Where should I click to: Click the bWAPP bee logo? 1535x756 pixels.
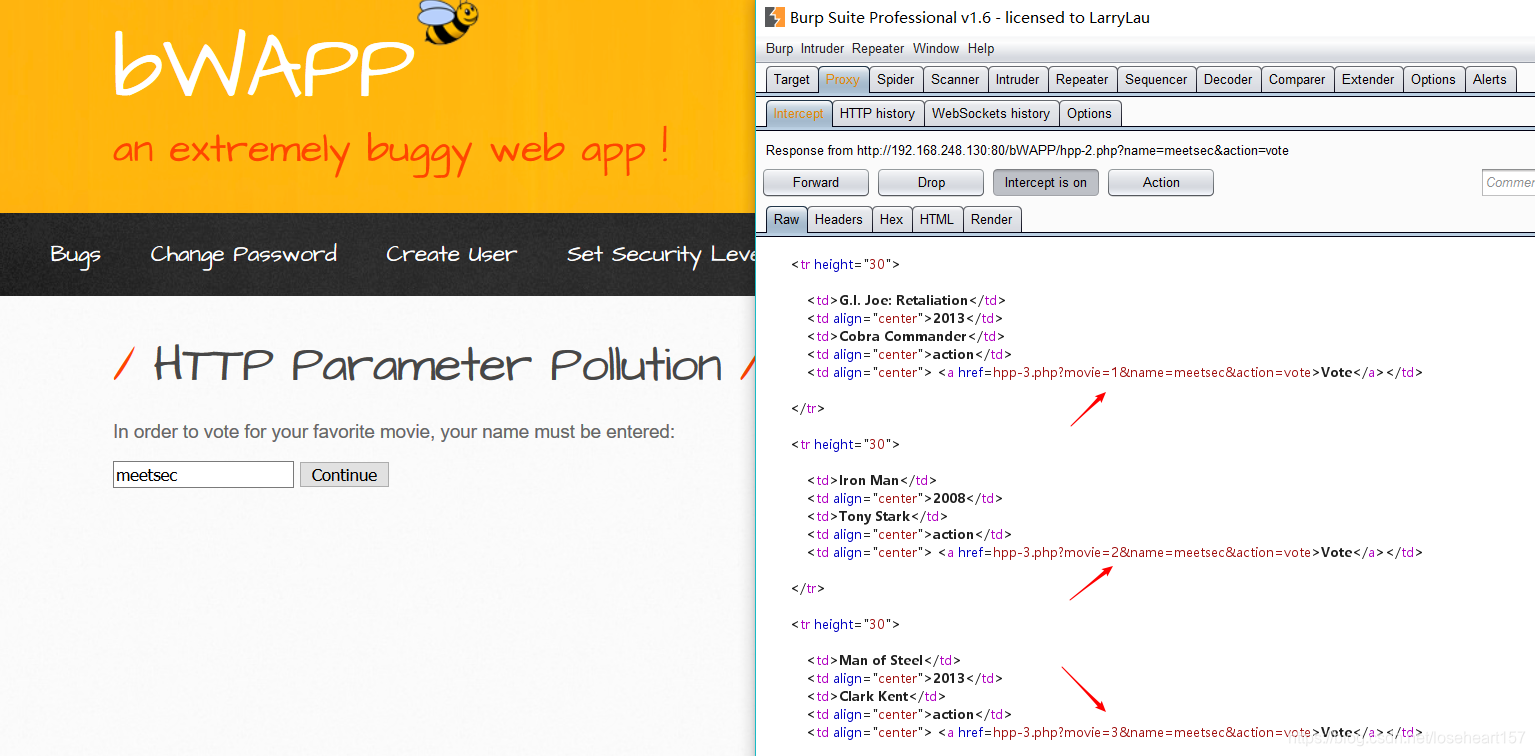[447, 21]
